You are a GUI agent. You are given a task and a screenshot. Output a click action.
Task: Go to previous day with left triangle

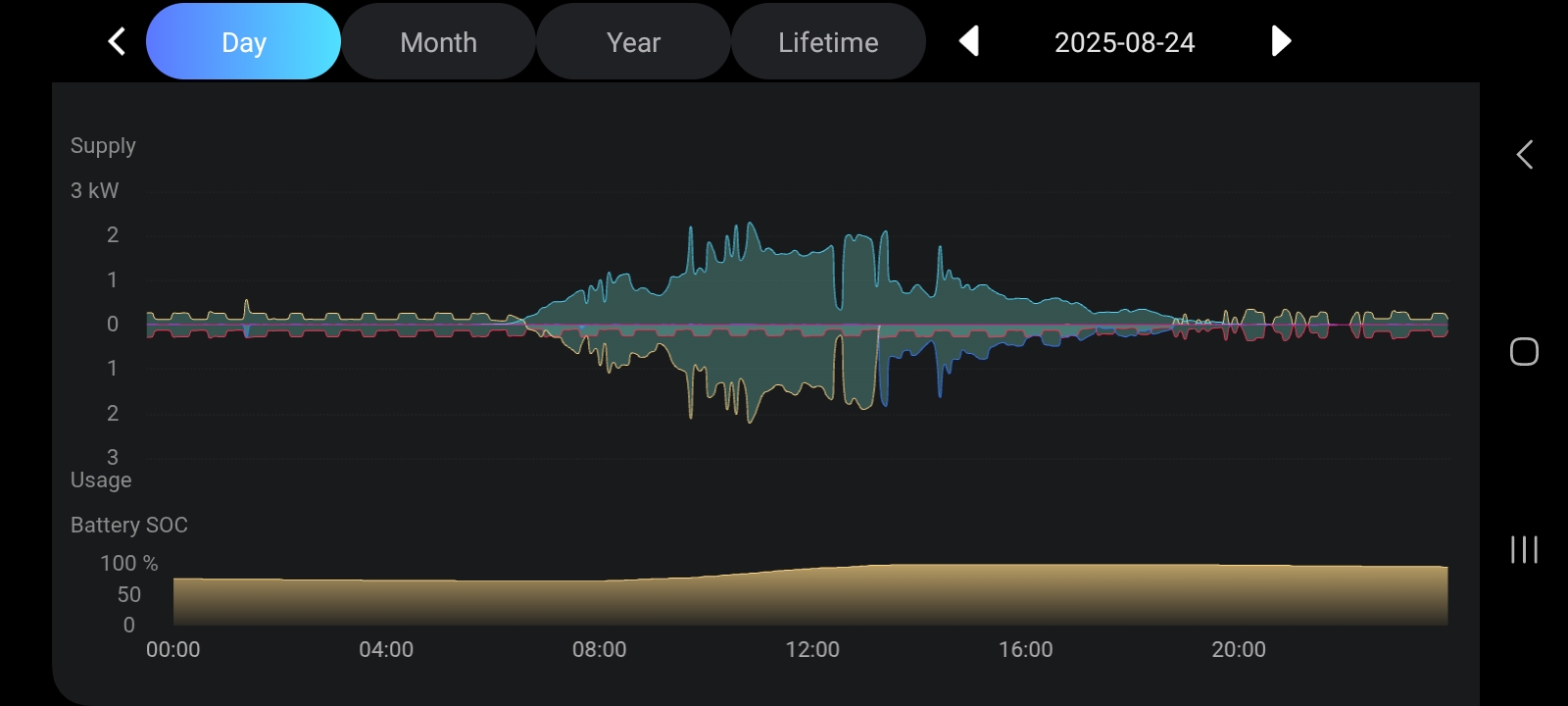968,41
